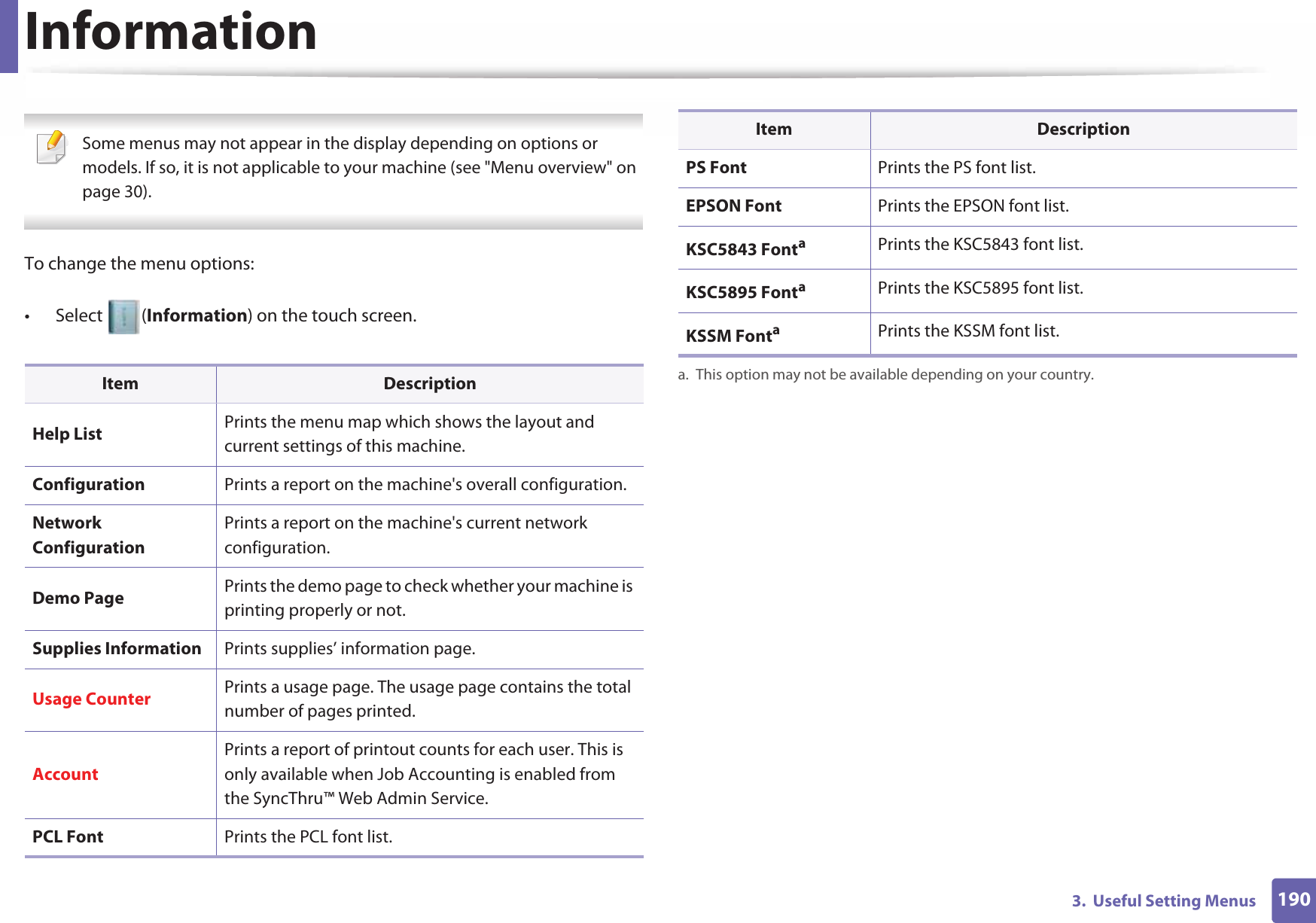Click the EPSON Font item
This screenshot has height=923, width=1316.
click(x=733, y=206)
